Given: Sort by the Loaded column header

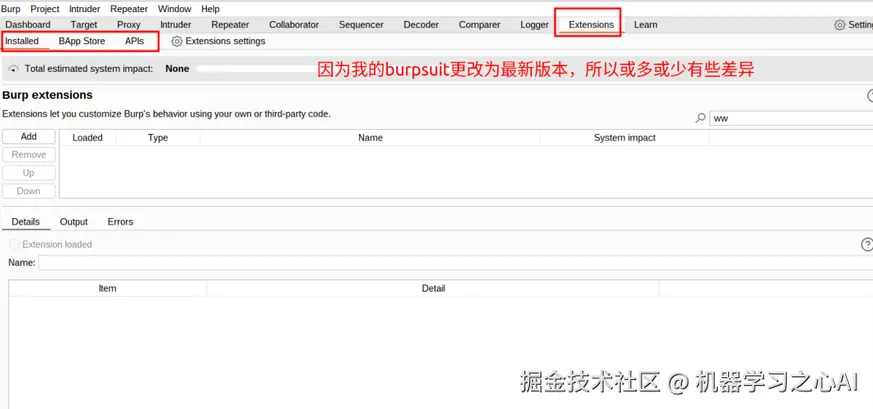Looking at the screenshot, I should tap(87, 137).
